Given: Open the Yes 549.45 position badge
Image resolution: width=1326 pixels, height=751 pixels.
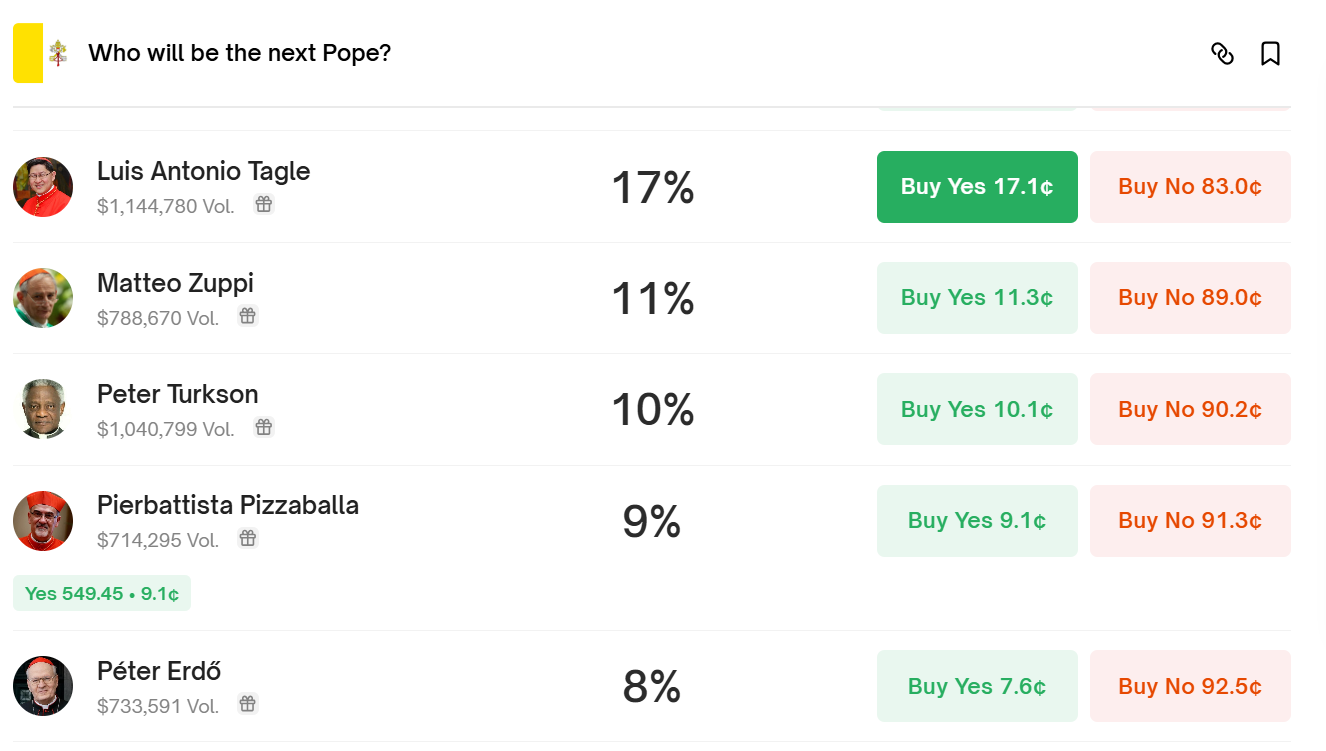Looking at the screenshot, I should [x=102, y=593].
